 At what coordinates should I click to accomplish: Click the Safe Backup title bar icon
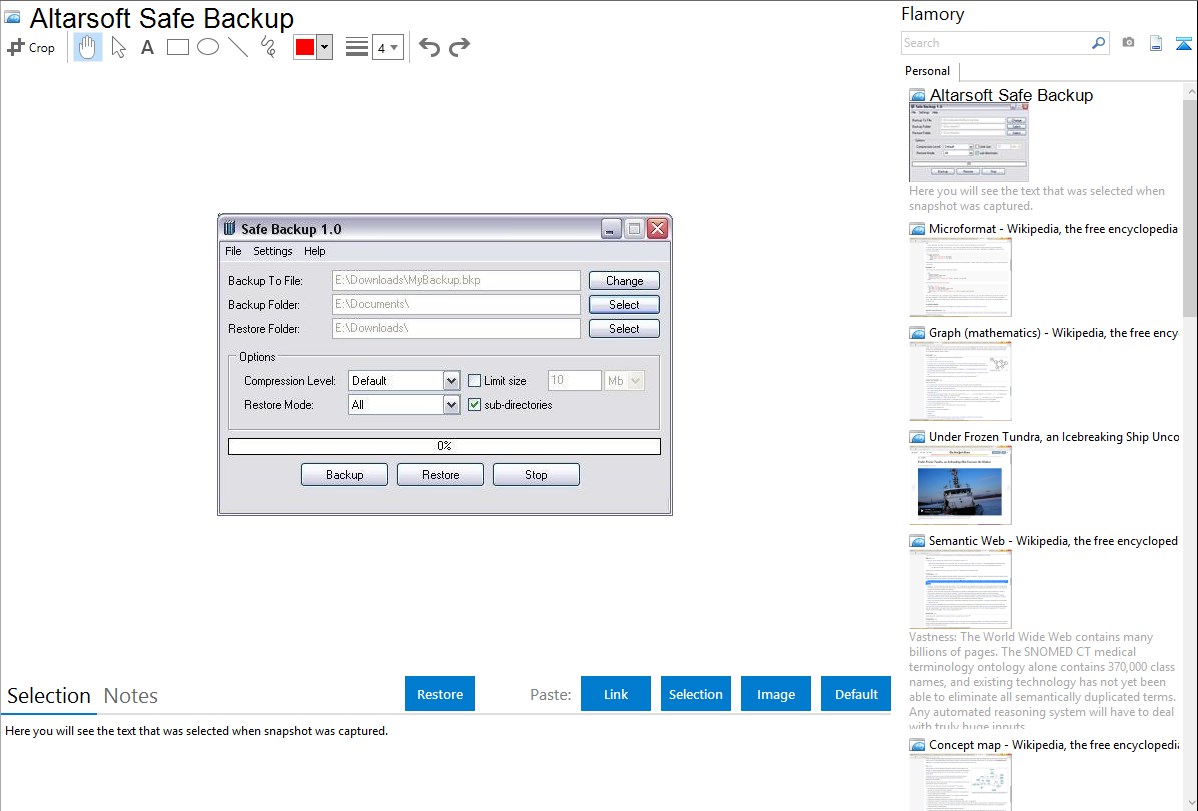[229, 228]
